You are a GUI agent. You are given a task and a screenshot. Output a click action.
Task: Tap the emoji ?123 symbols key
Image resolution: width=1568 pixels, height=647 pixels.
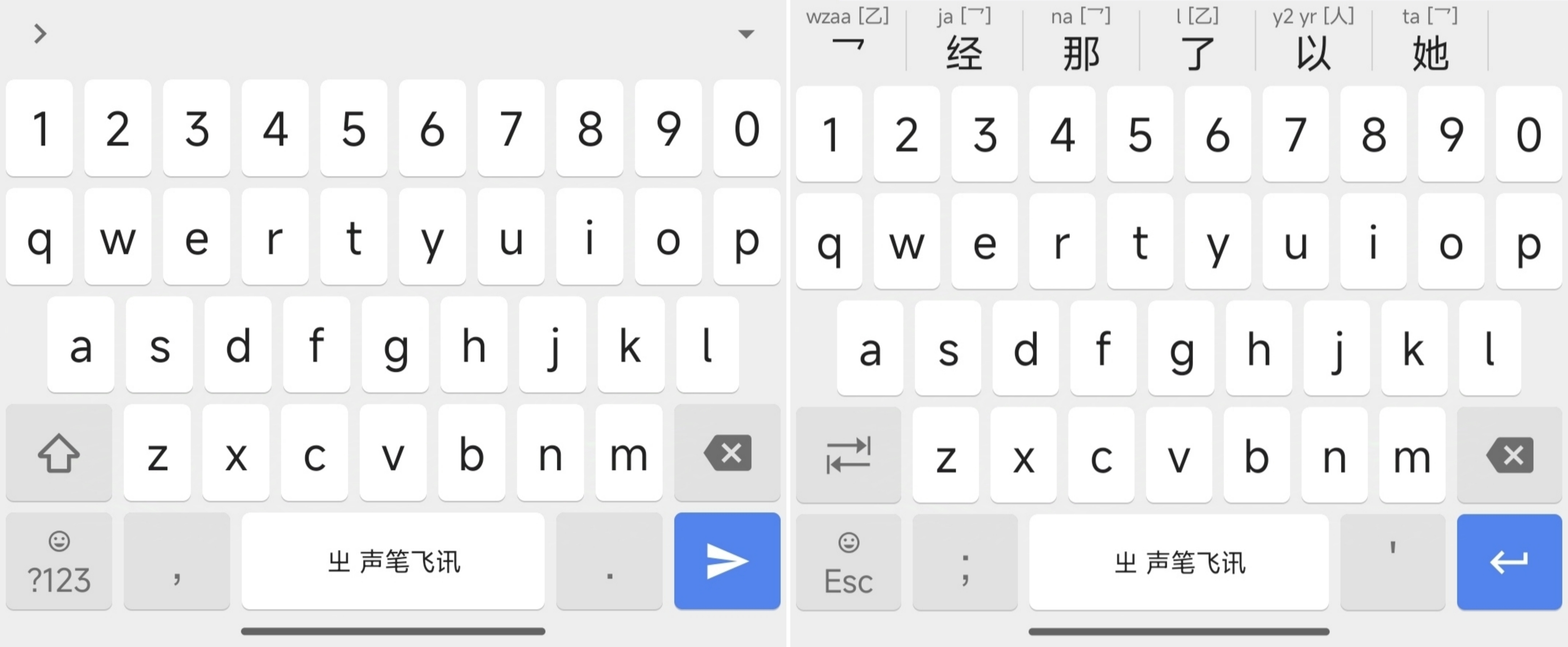pyautogui.click(x=59, y=560)
